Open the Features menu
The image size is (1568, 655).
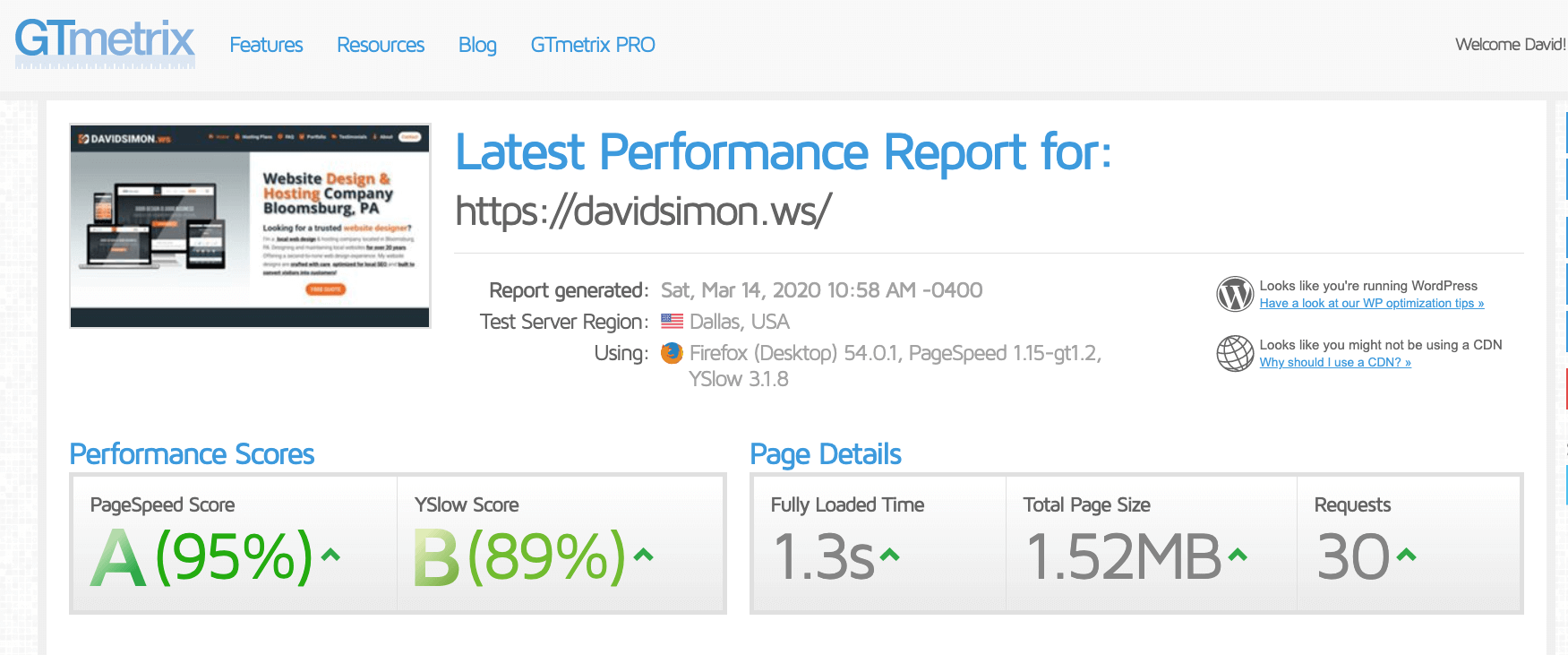[266, 45]
